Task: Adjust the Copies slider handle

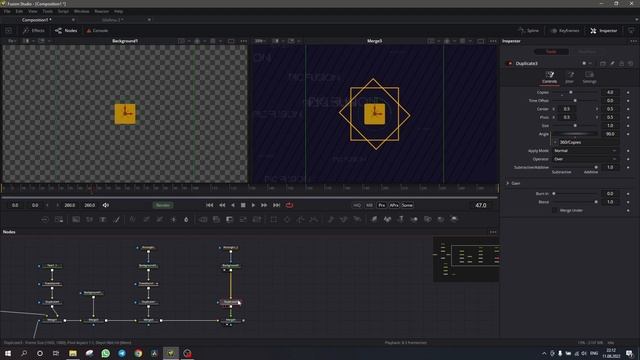Action: (571, 93)
